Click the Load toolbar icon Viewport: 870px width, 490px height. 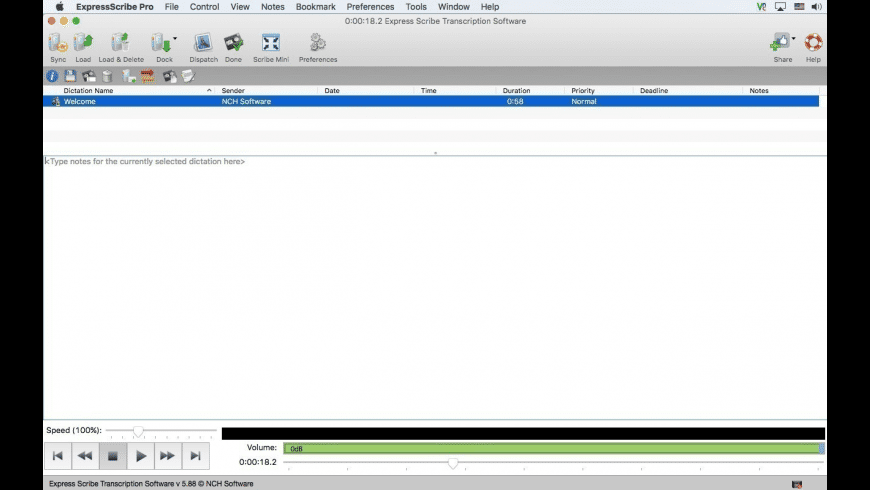pos(83,43)
